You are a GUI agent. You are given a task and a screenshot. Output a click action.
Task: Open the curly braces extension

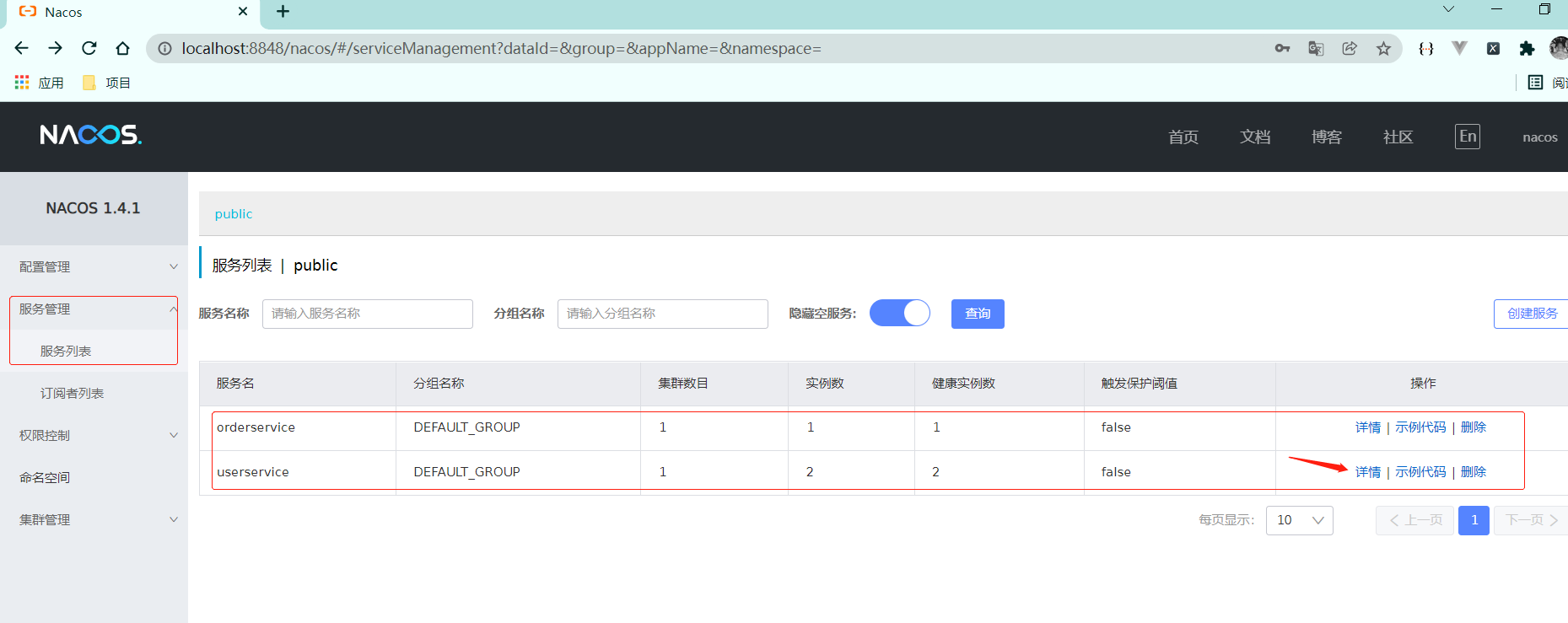tap(1426, 48)
